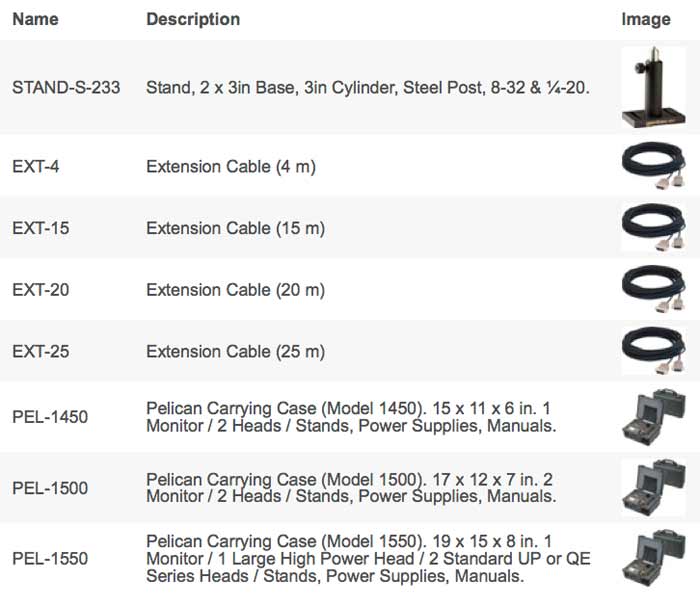Viewport: 700px width, 606px height.
Task: Click the PEL-1500 carrying case thumbnail
Action: (654, 488)
